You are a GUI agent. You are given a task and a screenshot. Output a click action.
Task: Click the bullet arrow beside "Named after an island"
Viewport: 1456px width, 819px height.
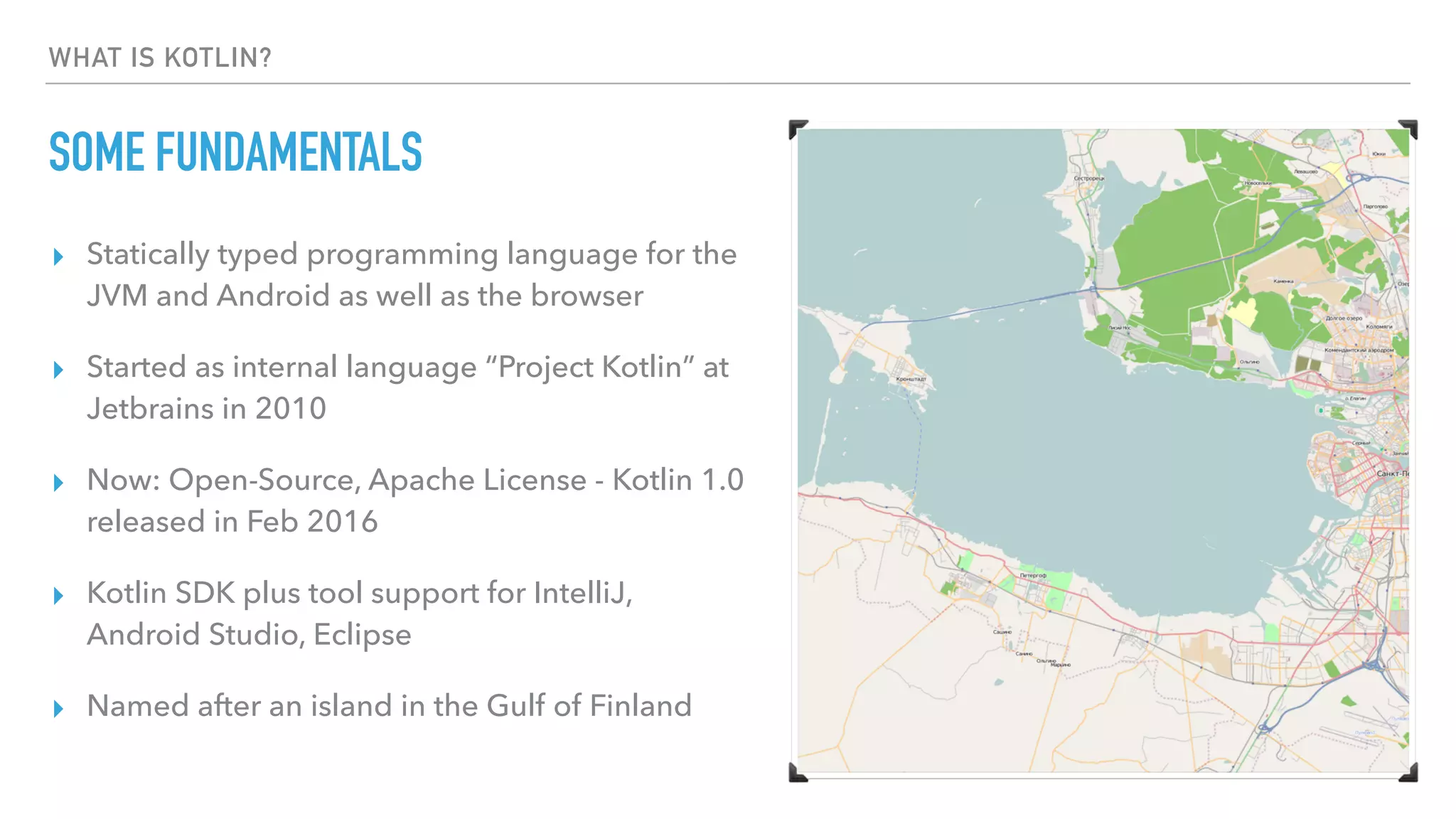click(x=59, y=708)
